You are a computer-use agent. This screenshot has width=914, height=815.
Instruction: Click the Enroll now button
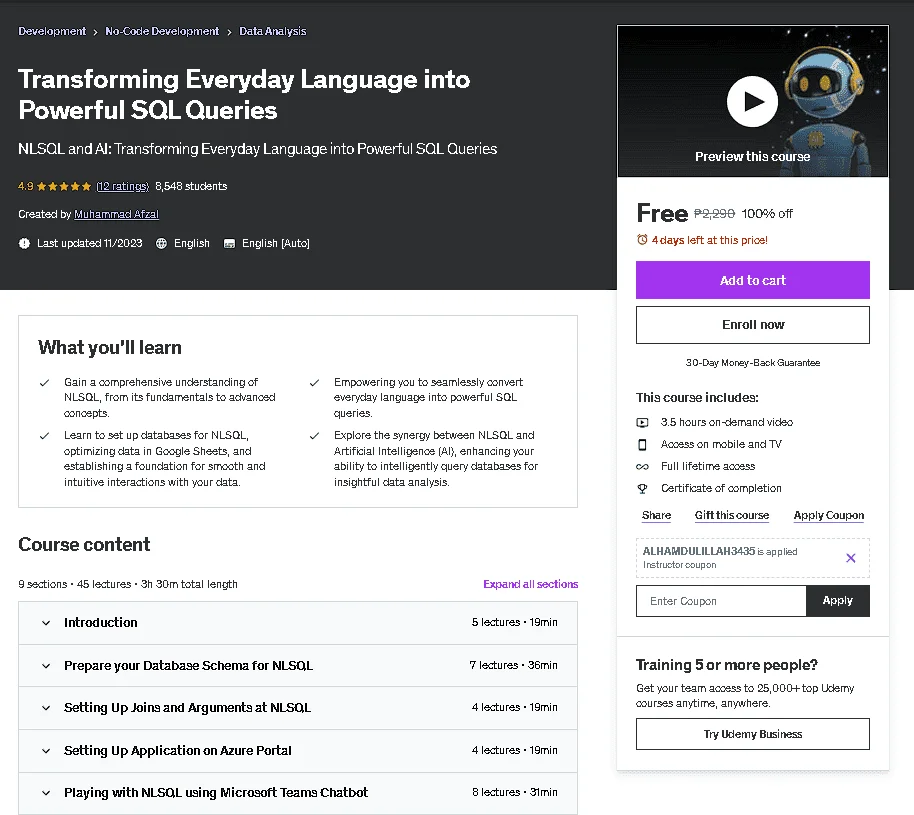pyautogui.click(x=753, y=325)
